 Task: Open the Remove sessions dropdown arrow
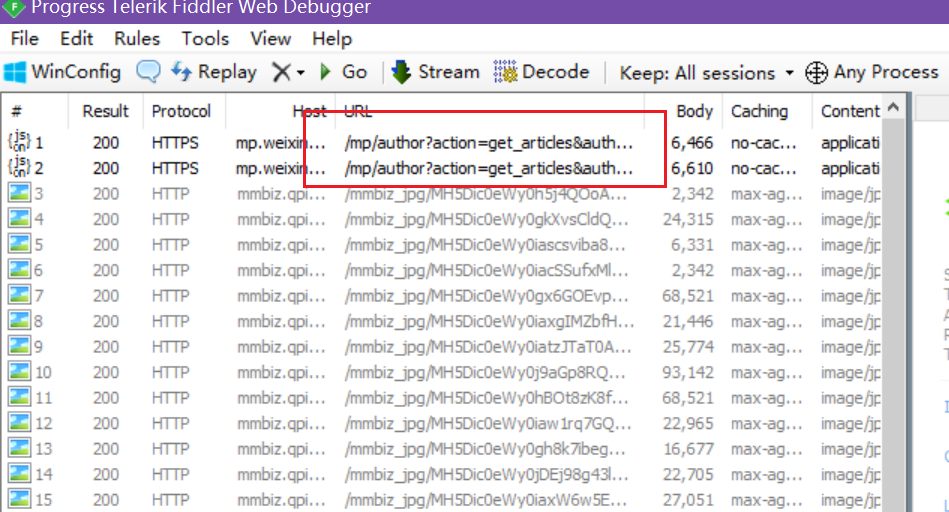301,73
